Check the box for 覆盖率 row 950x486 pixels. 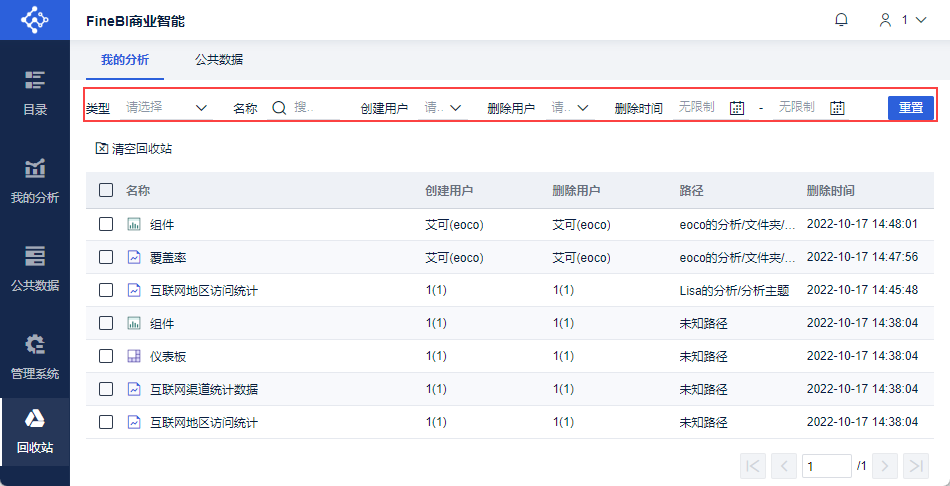tap(106, 257)
